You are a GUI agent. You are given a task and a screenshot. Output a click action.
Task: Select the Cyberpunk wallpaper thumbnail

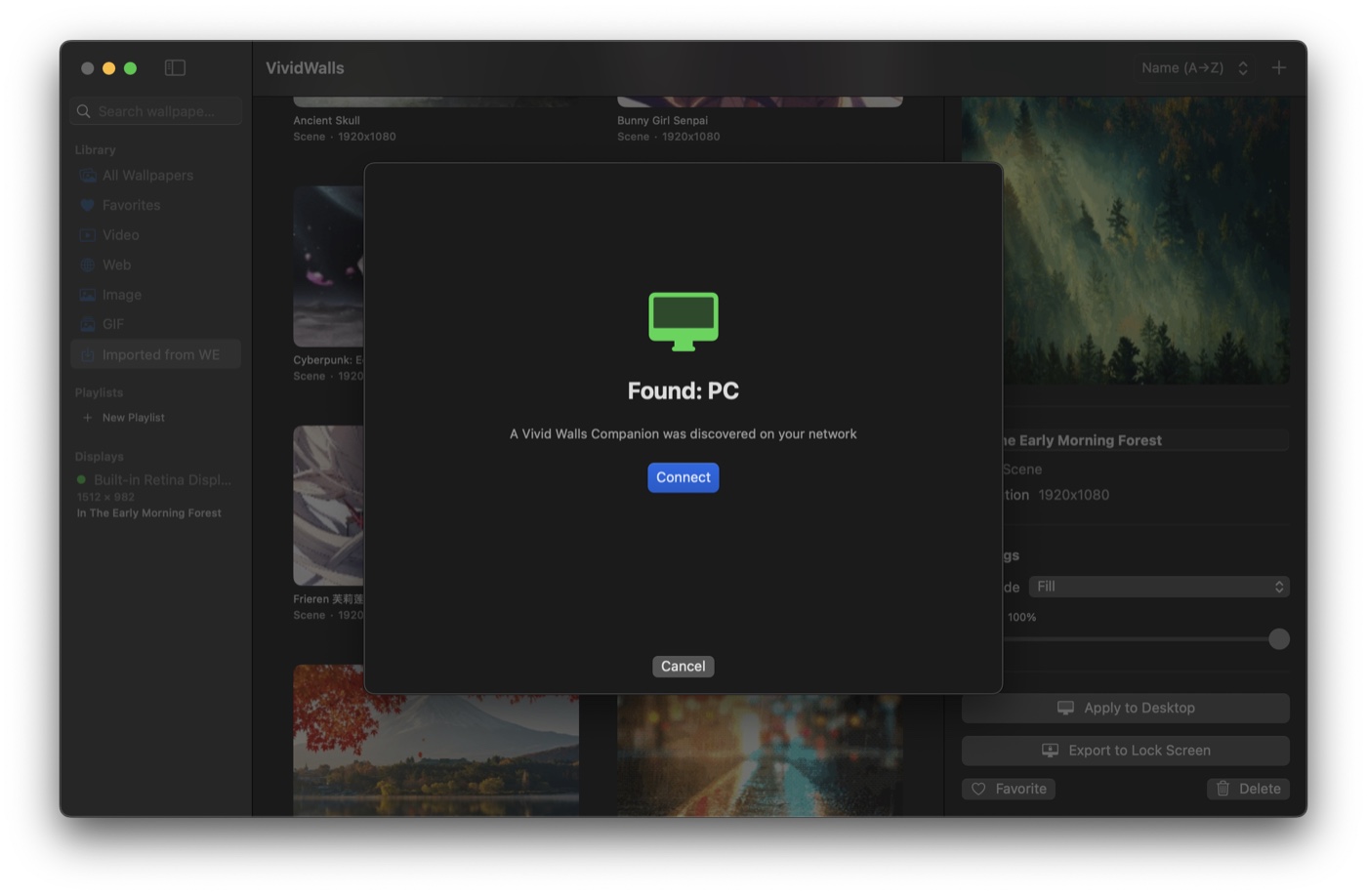pyautogui.click(x=328, y=266)
